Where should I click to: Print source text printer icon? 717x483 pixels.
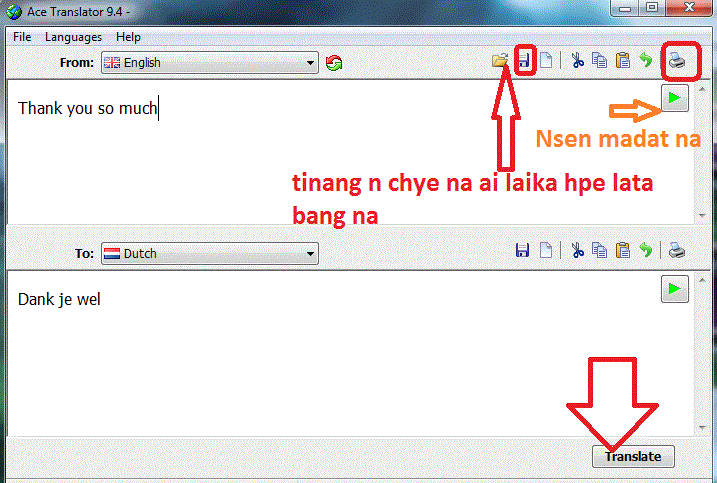click(x=677, y=60)
